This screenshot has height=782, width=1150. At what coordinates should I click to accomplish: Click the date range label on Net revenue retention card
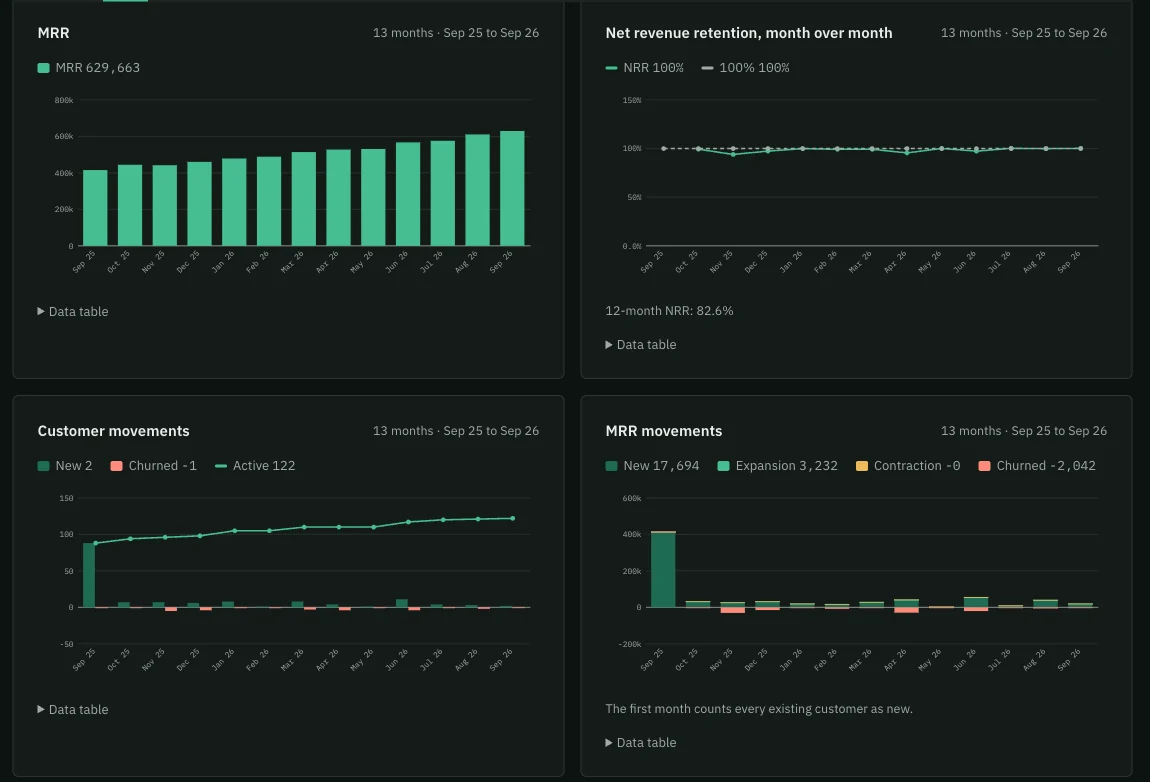(1024, 33)
